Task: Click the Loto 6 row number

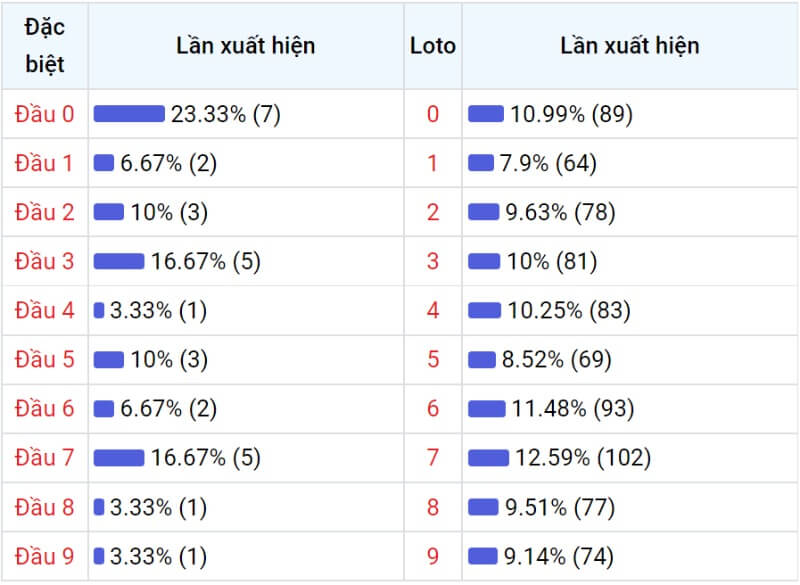Action: [x=433, y=409]
